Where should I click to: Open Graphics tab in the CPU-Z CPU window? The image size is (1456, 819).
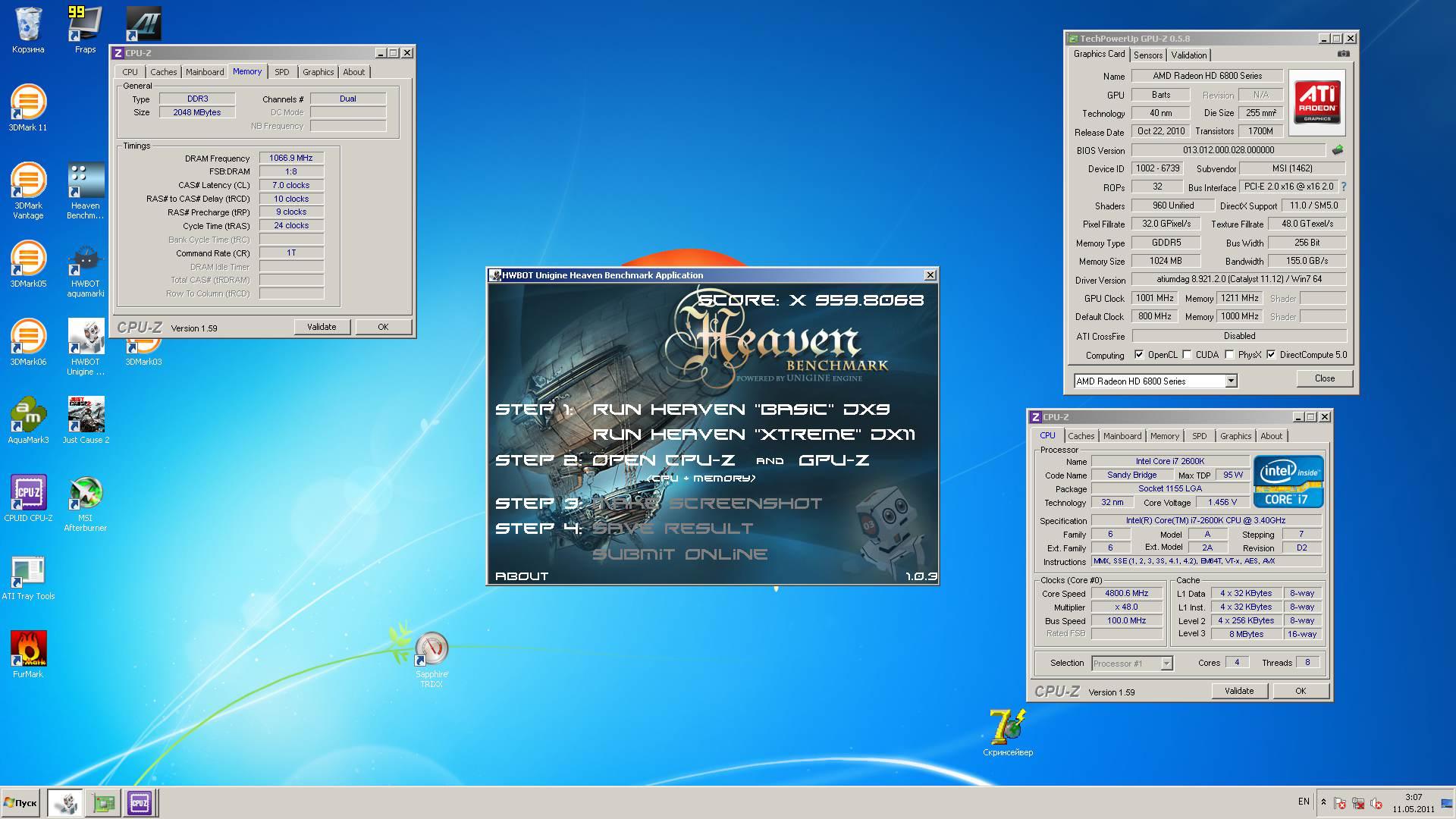click(1235, 436)
